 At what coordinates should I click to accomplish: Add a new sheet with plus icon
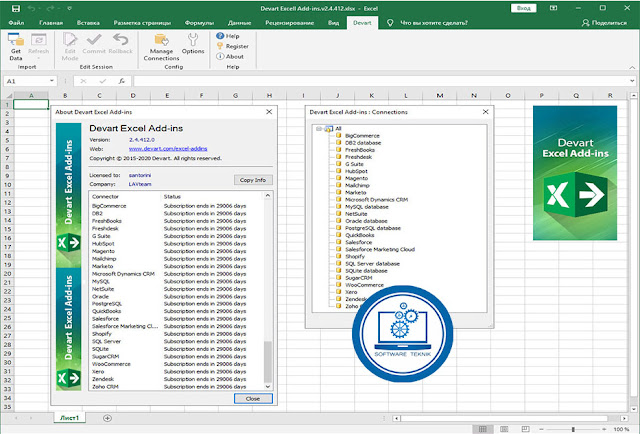107,418
